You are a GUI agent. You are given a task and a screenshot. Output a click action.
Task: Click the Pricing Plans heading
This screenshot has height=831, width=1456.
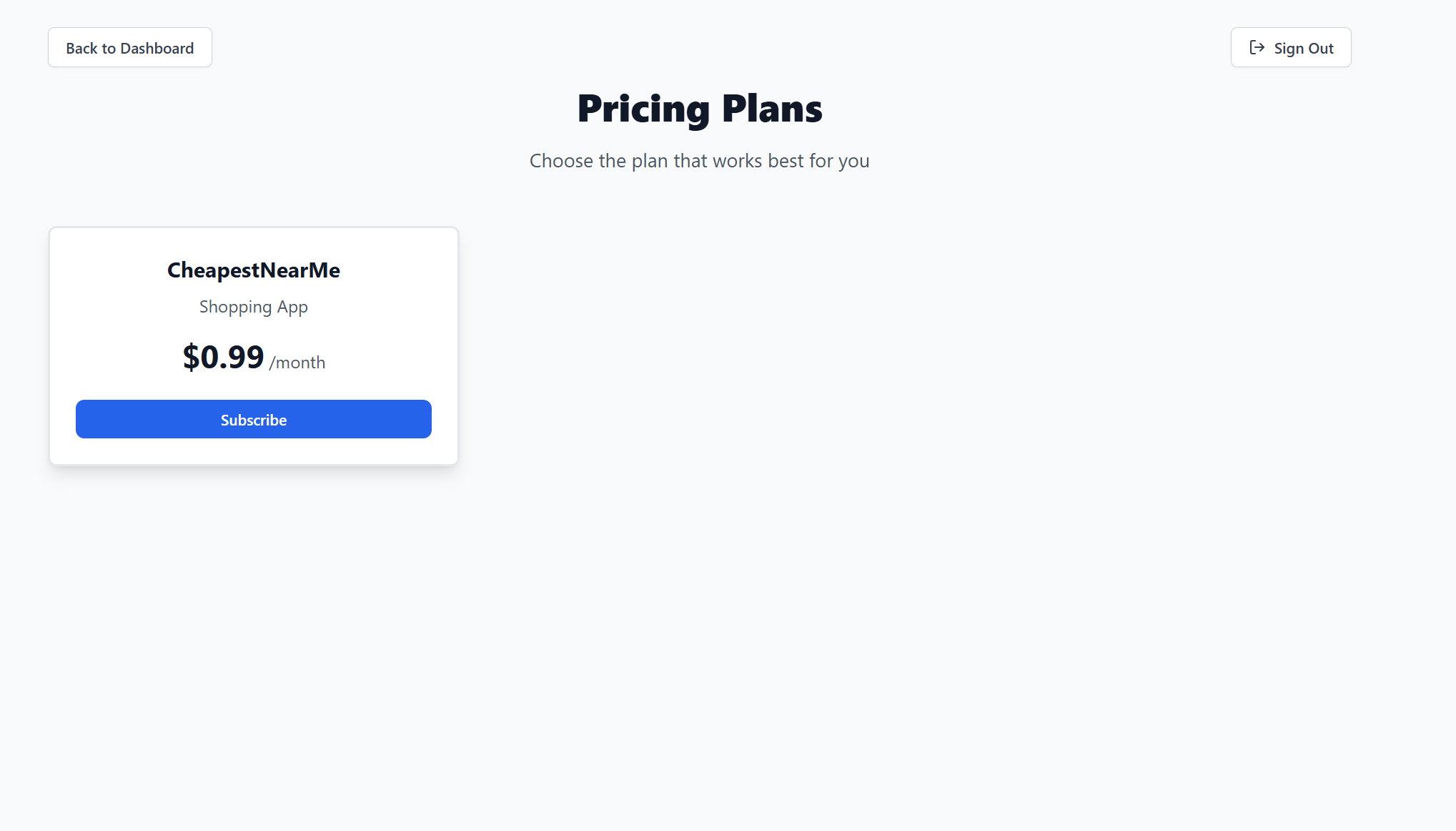(x=699, y=109)
